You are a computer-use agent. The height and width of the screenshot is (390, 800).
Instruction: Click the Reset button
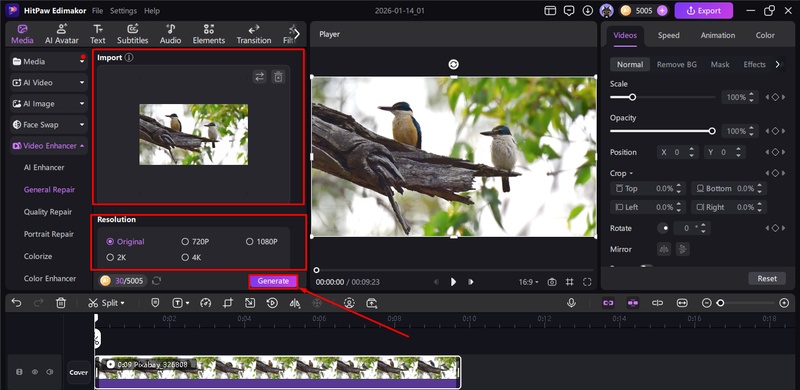pos(767,278)
